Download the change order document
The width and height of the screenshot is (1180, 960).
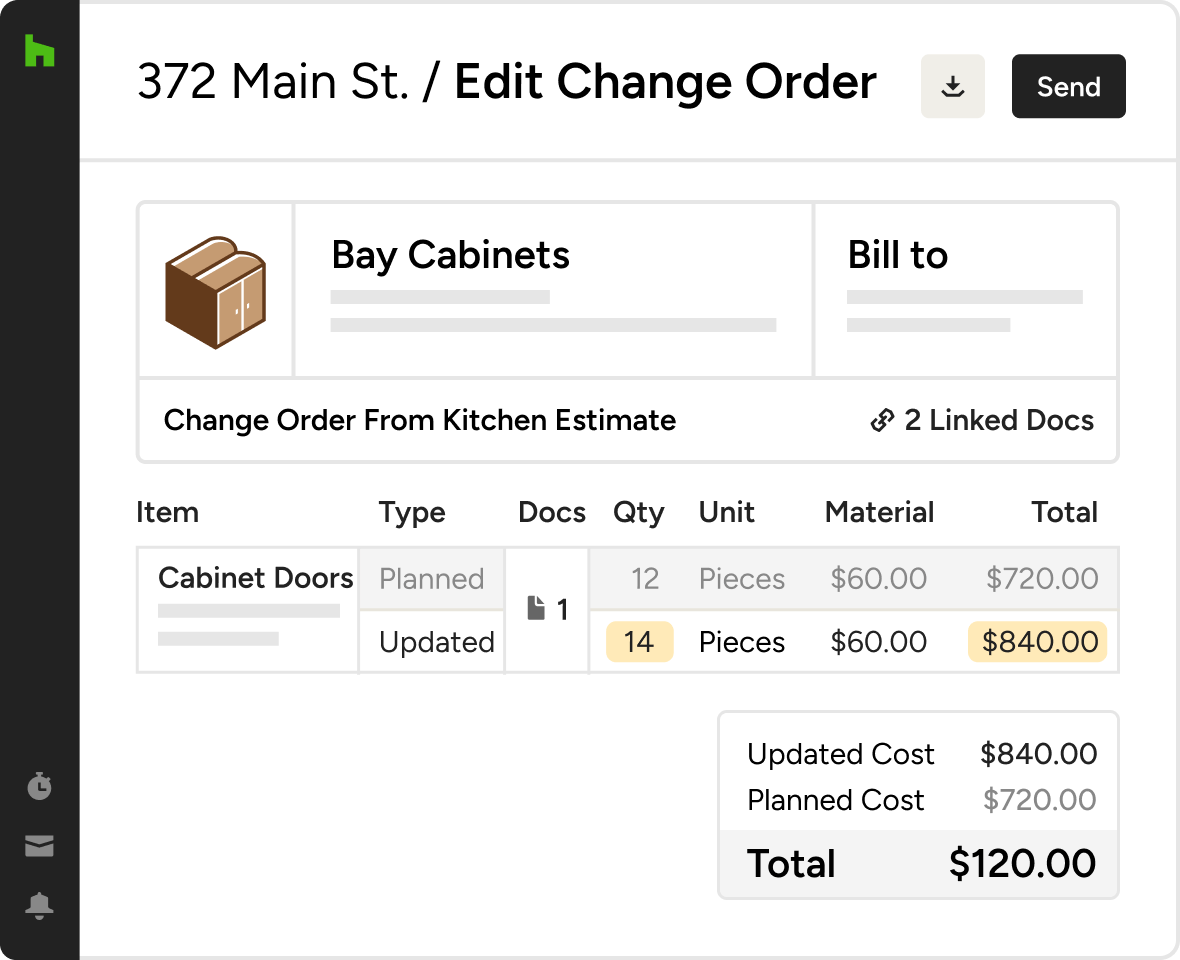coord(953,86)
